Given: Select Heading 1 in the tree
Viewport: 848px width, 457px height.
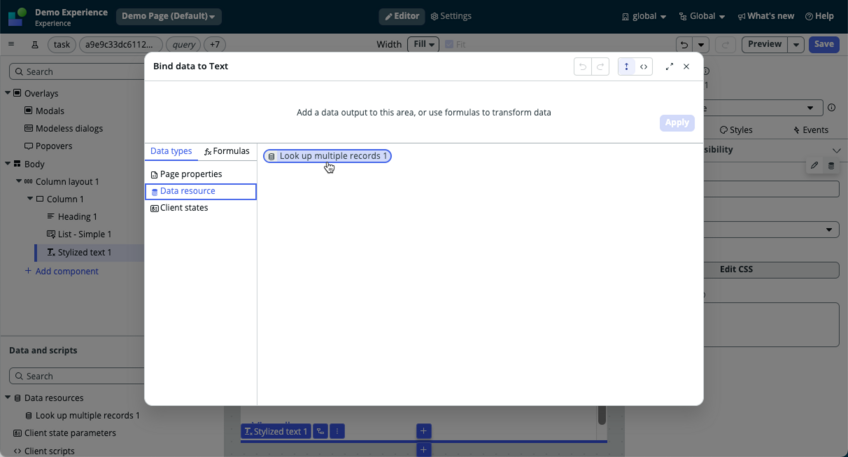Looking at the screenshot, I should [x=72, y=217].
